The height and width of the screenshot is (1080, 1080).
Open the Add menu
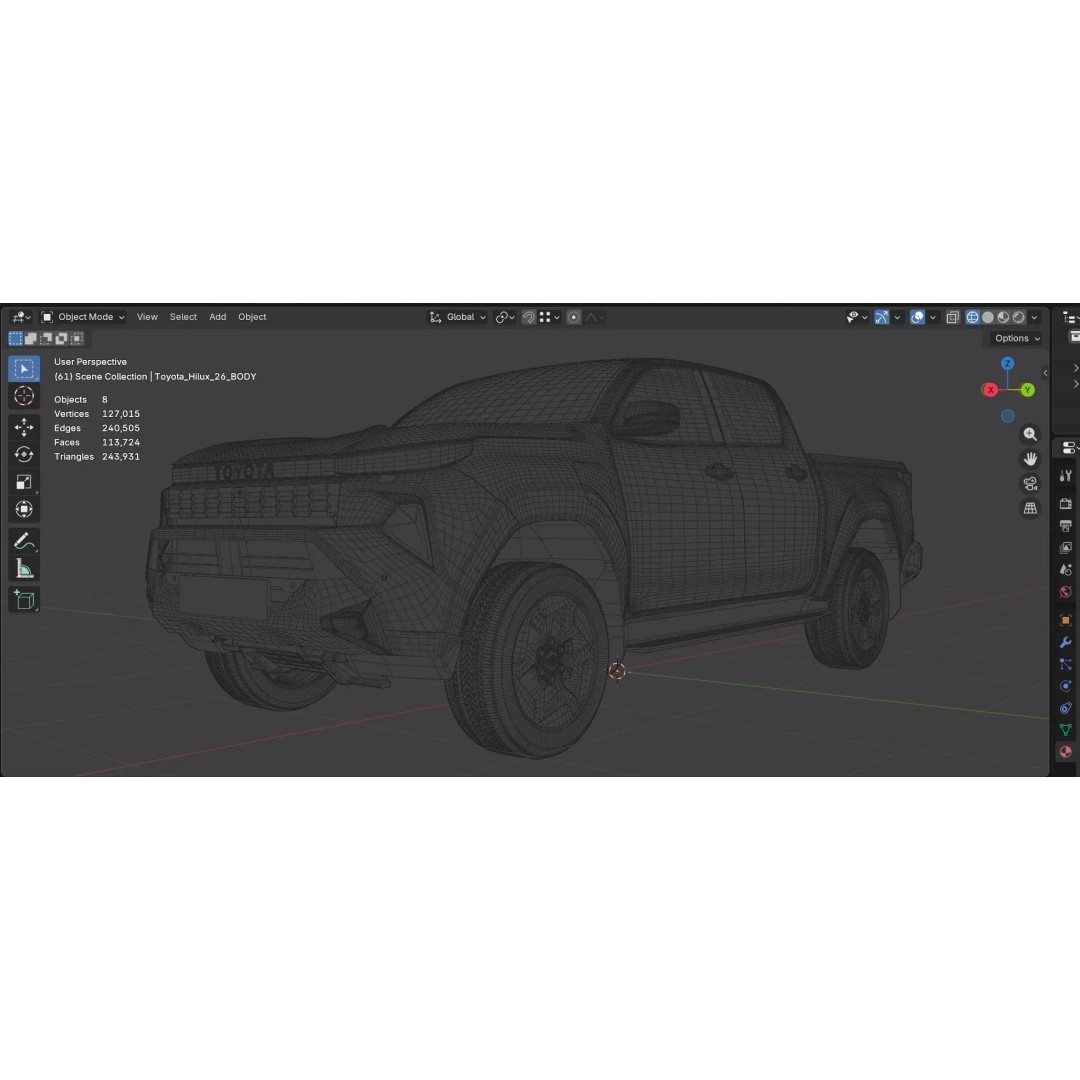[x=218, y=317]
